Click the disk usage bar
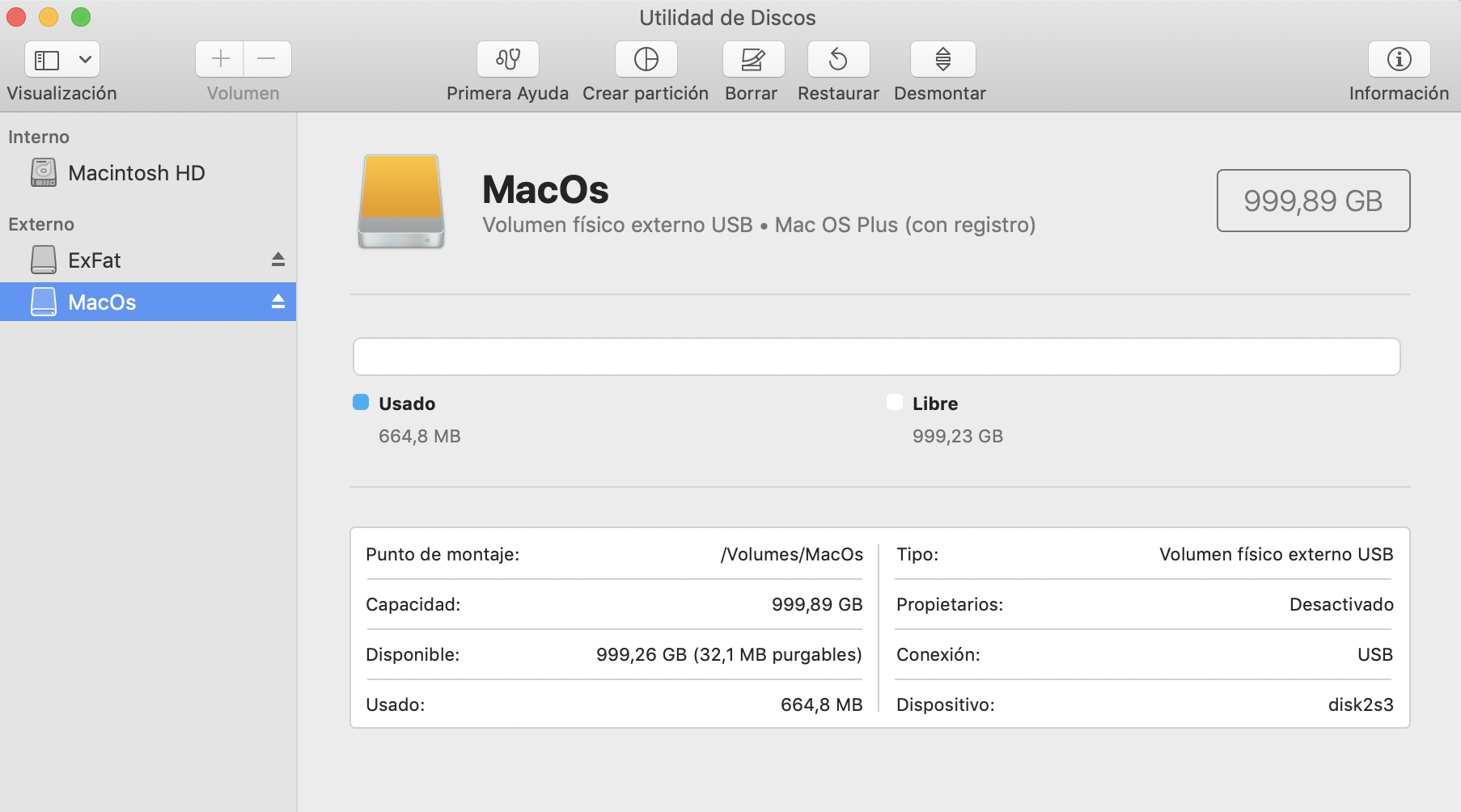This screenshot has height=812, width=1461. 876,357
